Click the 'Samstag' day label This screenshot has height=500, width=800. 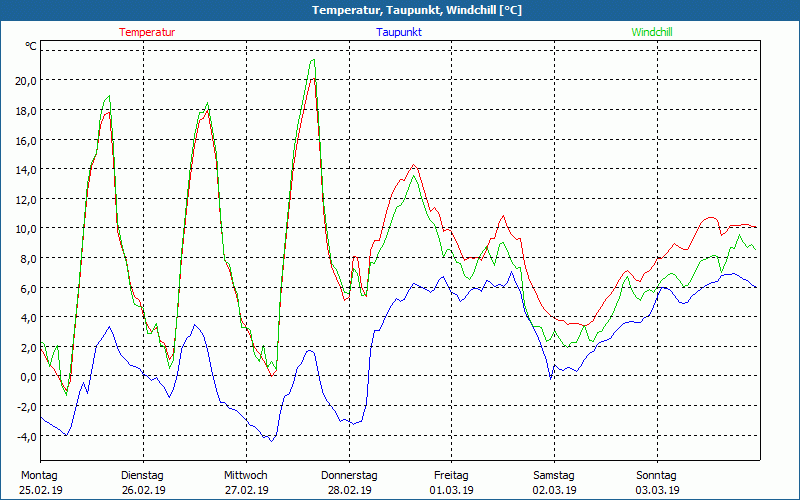(x=554, y=476)
